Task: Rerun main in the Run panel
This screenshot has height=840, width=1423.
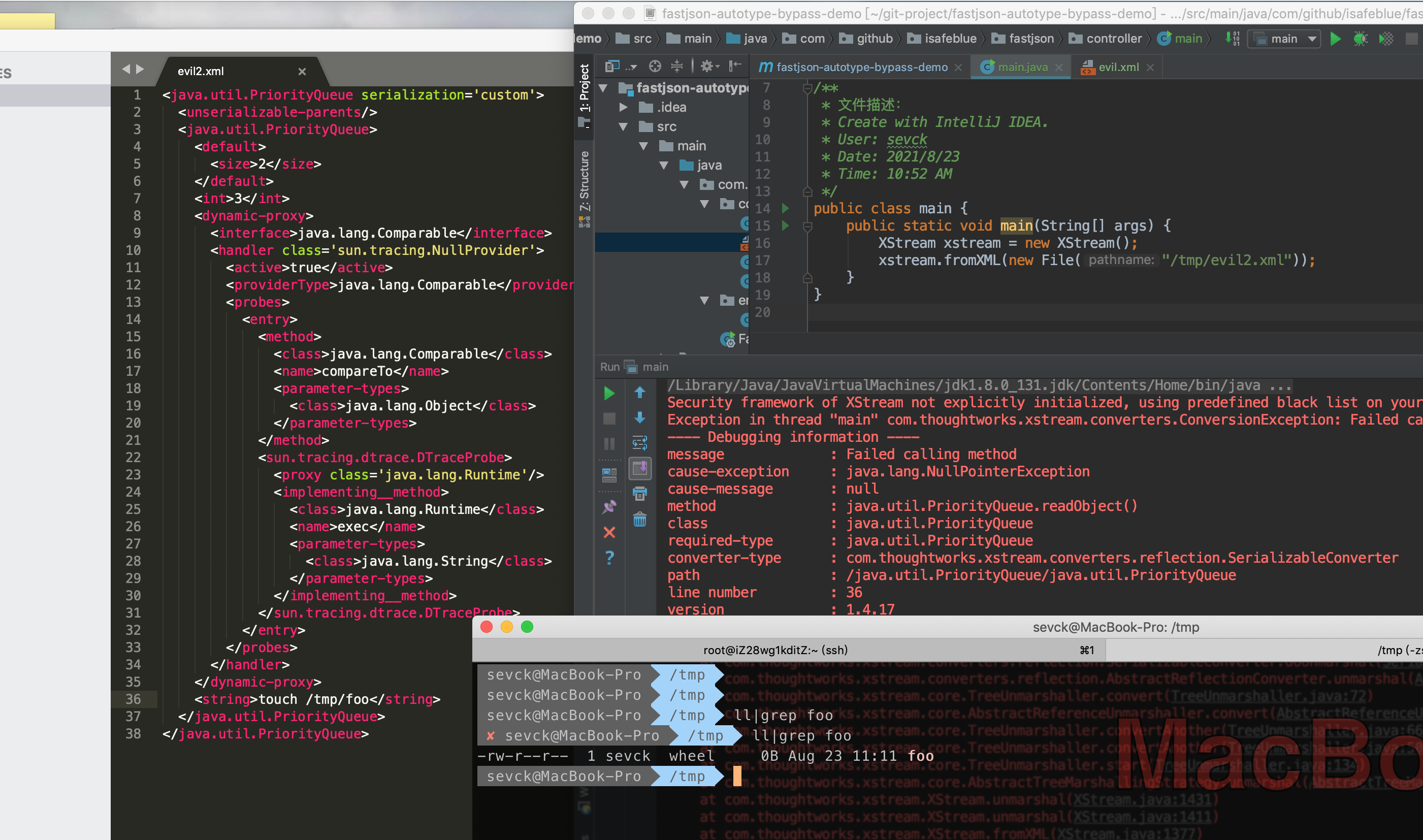Action: pyautogui.click(x=609, y=394)
